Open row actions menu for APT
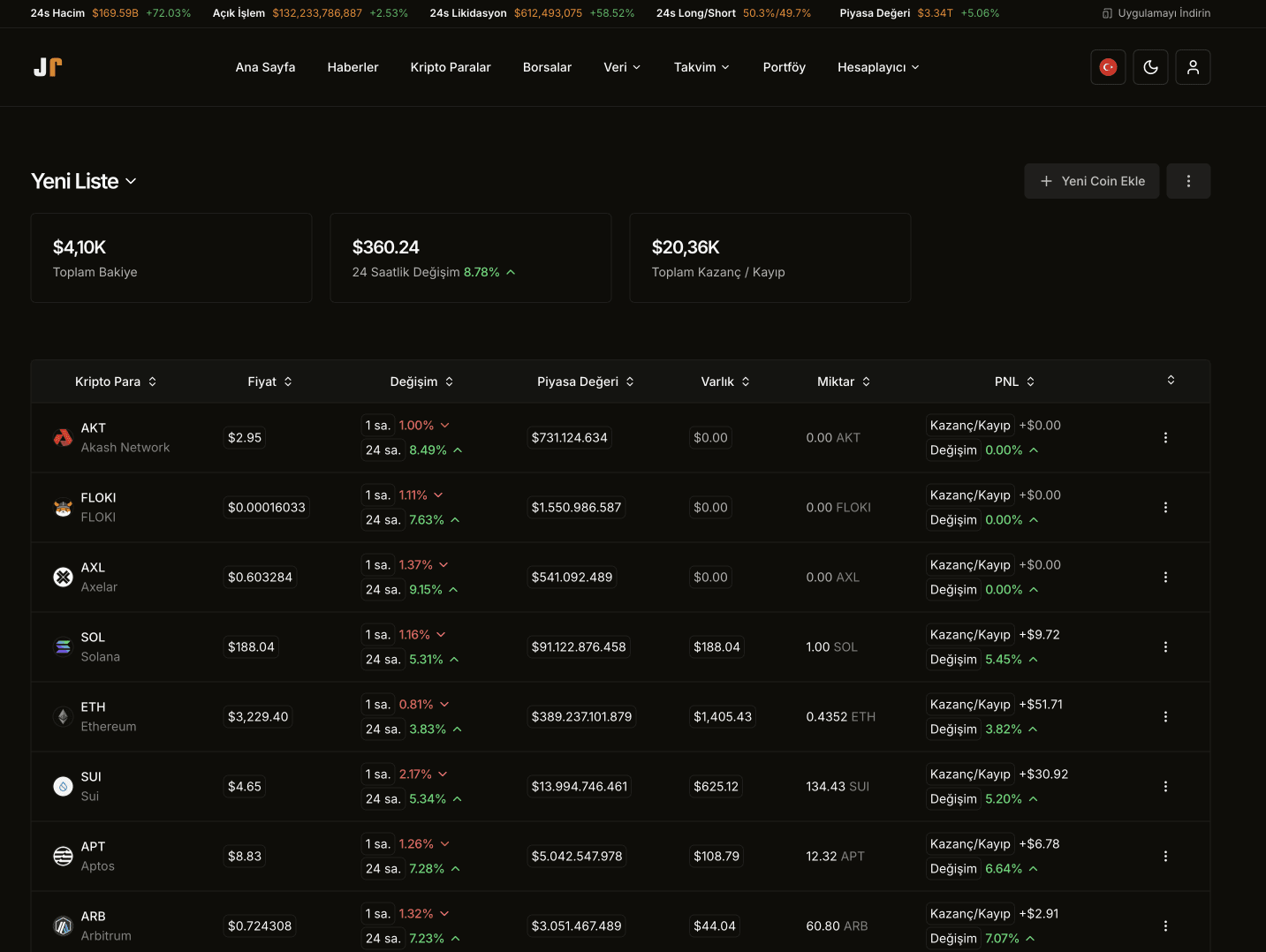The image size is (1266, 952). coord(1165,856)
